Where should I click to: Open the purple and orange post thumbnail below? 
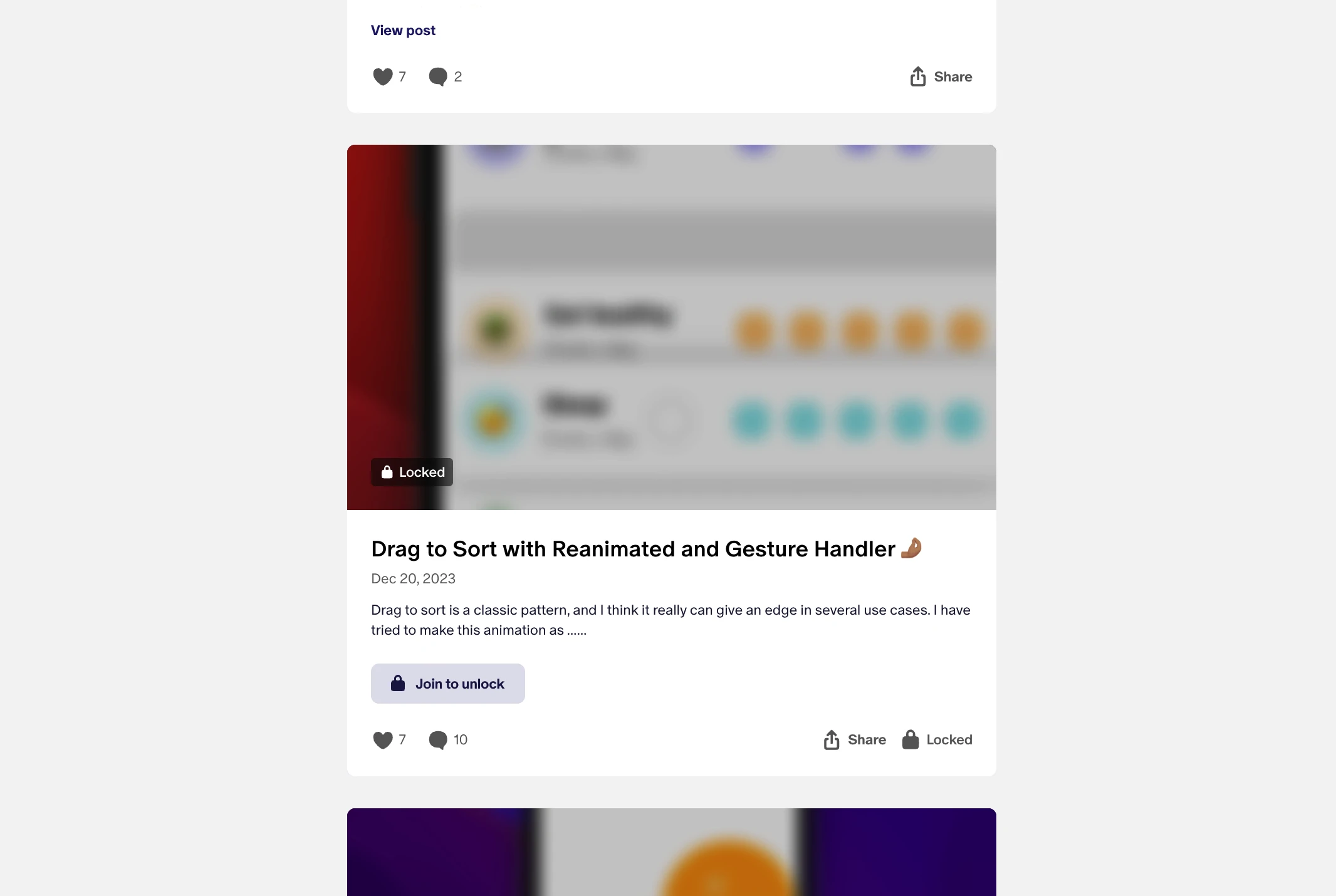click(x=672, y=852)
